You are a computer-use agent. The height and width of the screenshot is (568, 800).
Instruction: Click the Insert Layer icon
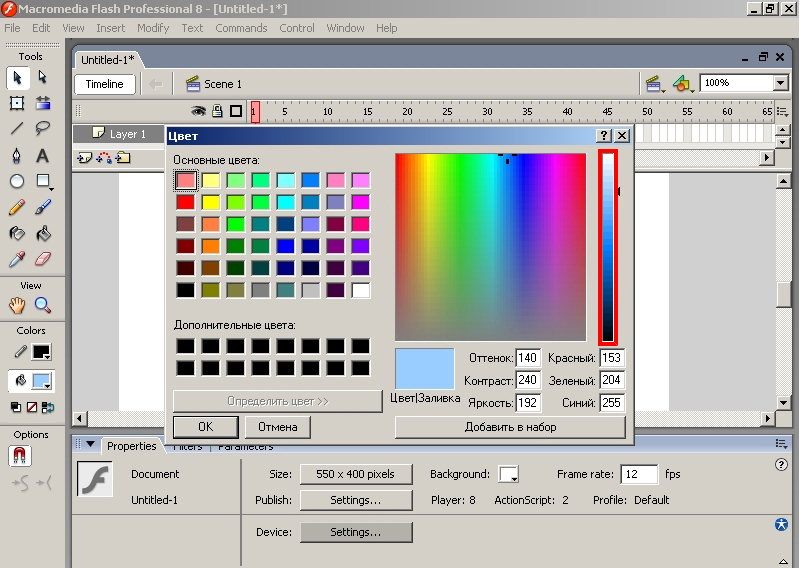point(84,158)
